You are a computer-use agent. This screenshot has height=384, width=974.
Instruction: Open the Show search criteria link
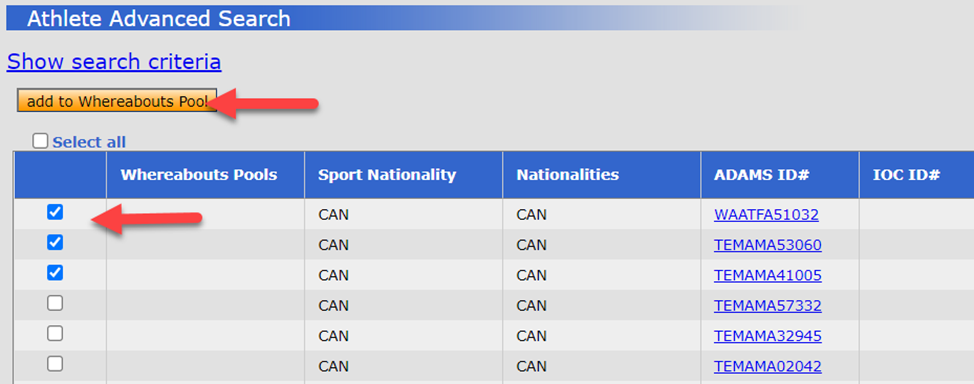point(114,62)
